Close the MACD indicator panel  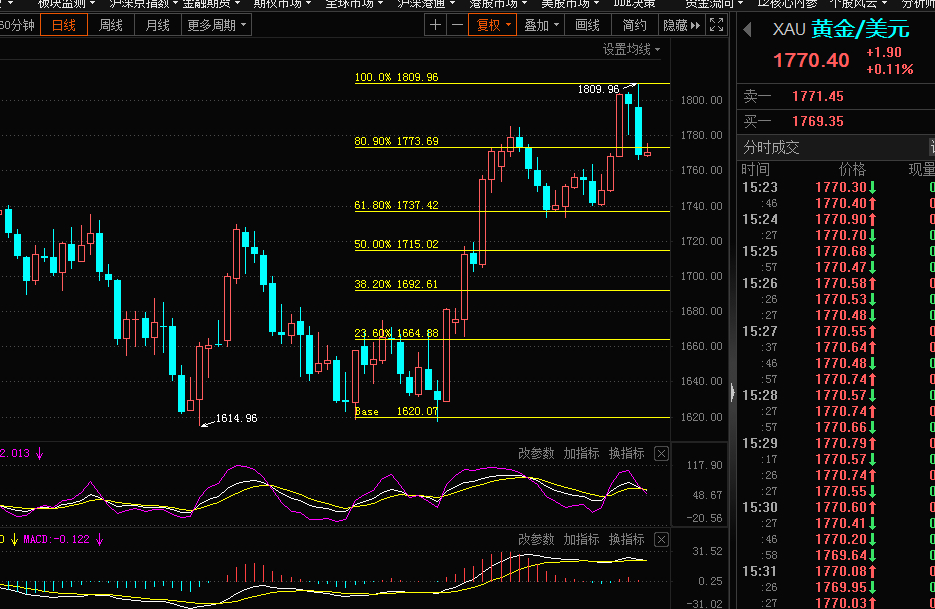pyautogui.click(x=661, y=540)
